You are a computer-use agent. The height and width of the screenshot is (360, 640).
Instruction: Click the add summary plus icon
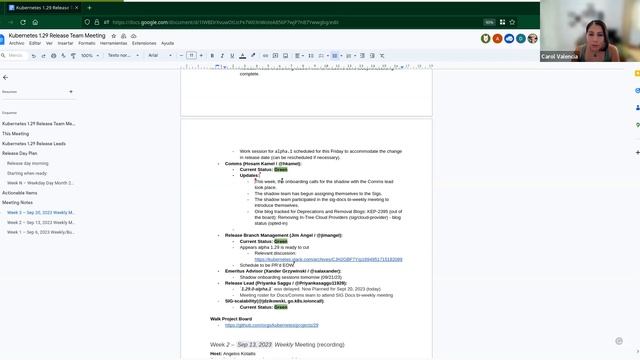pyautogui.click(x=71, y=92)
